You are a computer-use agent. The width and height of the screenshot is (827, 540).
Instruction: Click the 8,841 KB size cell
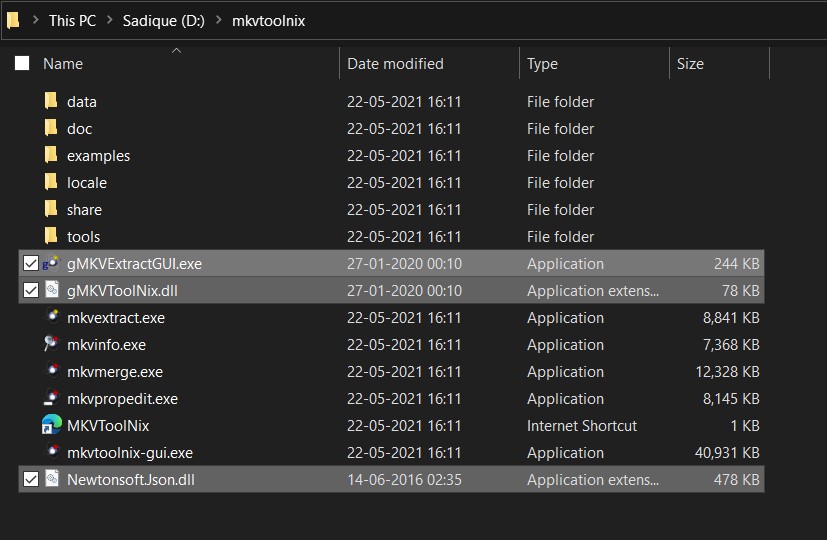pos(731,318)
